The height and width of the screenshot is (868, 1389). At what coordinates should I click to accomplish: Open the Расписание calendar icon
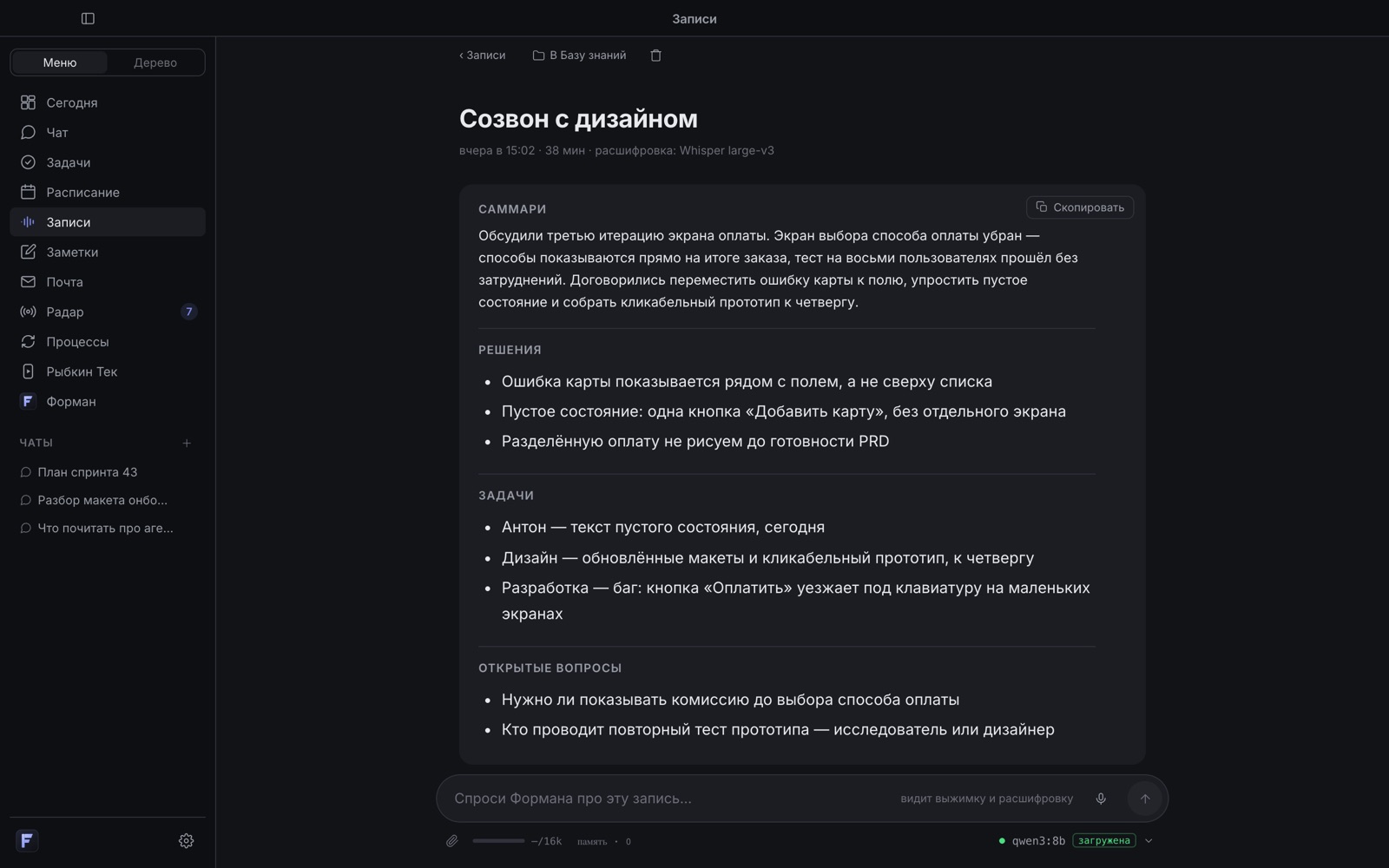[x=28, y=192]
